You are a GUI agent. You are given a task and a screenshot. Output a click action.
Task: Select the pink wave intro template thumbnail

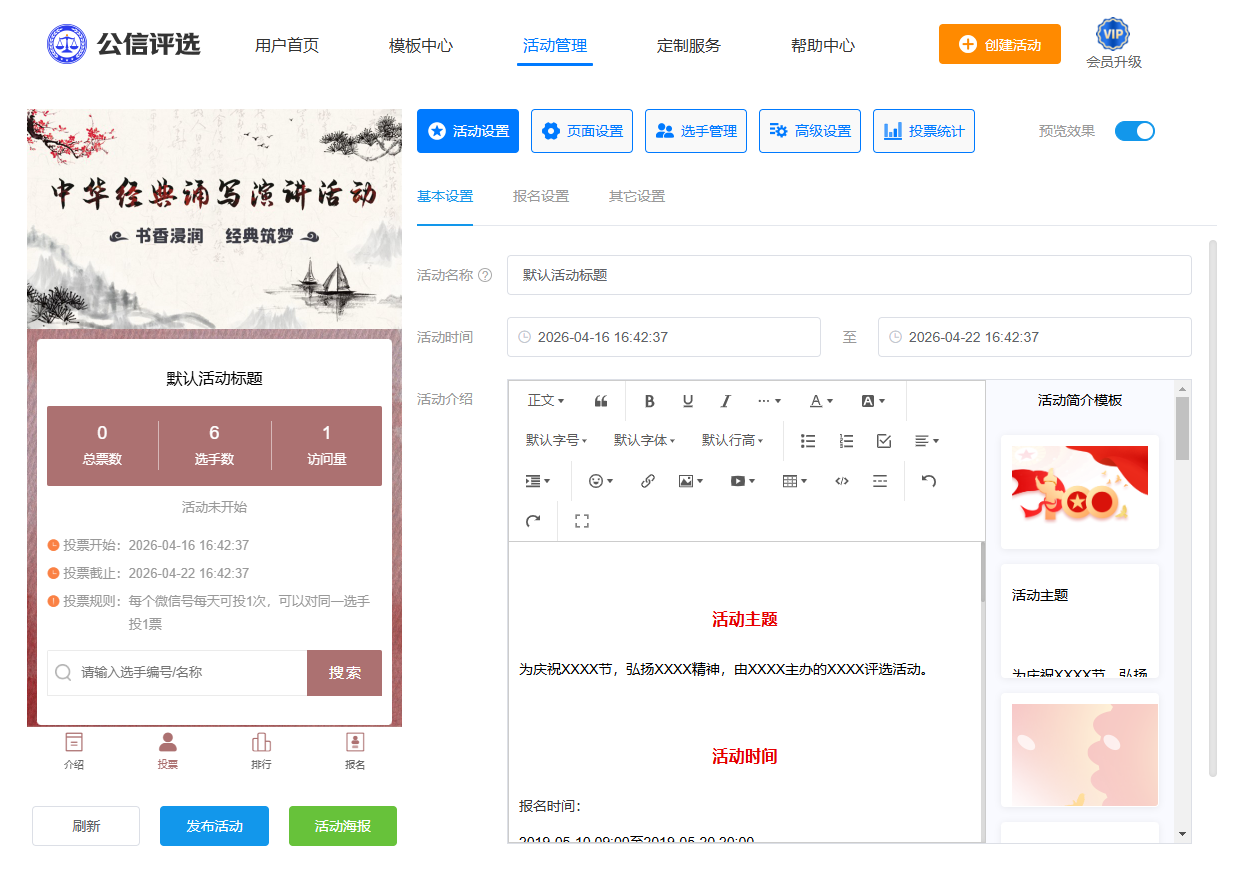[x=1080, y=750]
